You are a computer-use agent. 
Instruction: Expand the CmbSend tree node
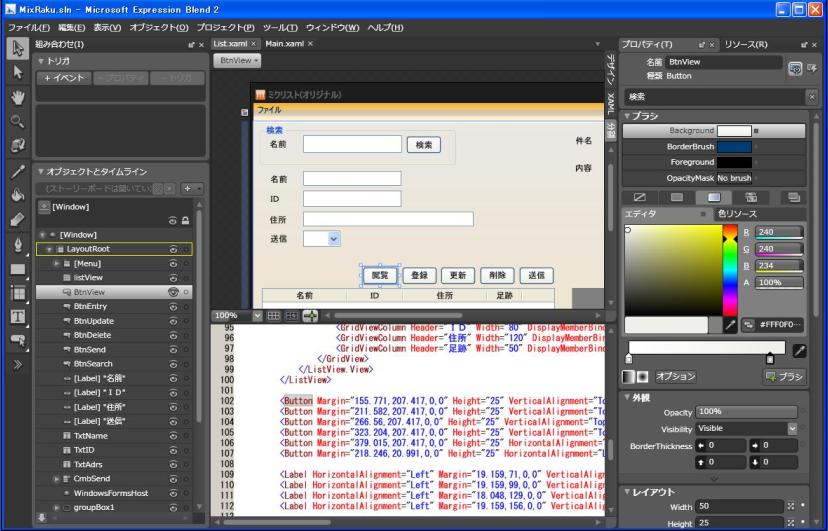tap(57, 479)
